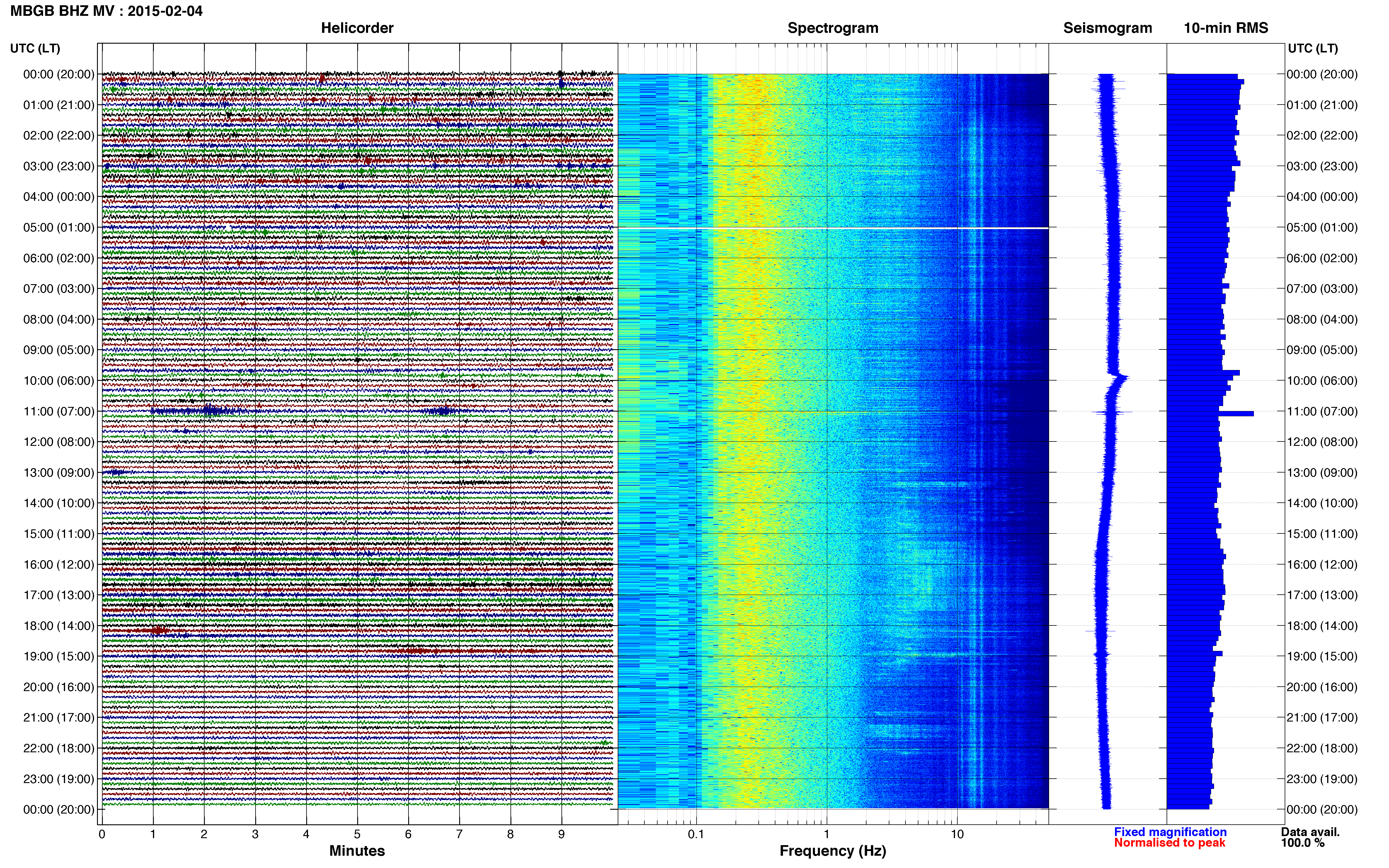The image size is (1389, 868).
Task: Click the minutes axis tick '2'
Action: 204,834
